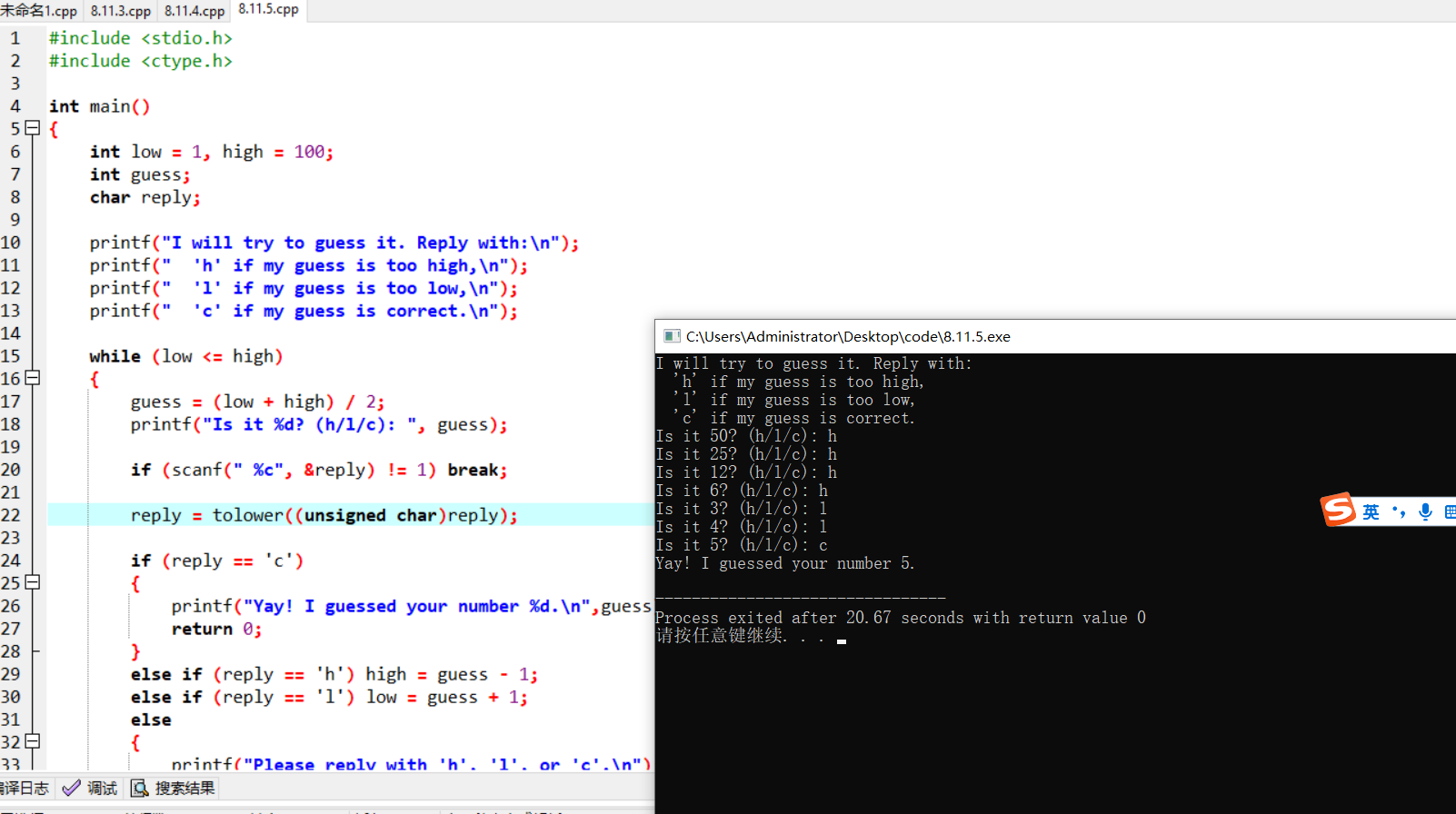
Task: Click console line 'Yay! I guessed your number 5.'
Action: pos(785,563)
